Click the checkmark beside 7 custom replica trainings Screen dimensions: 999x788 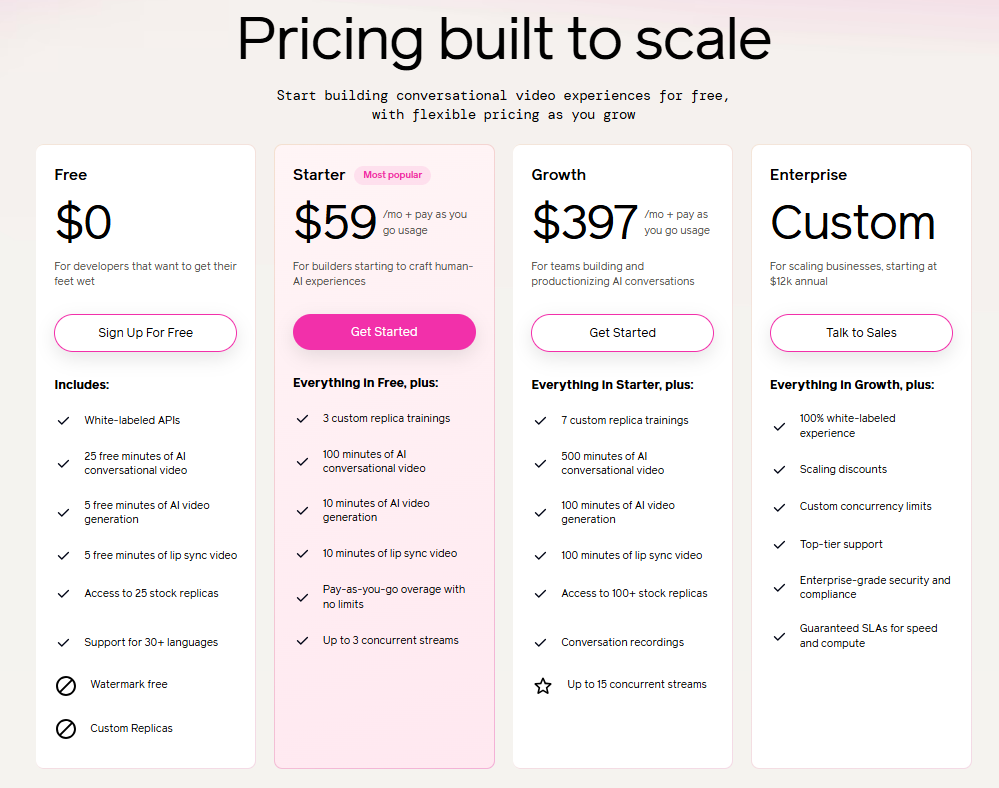(x=540, y=420)
